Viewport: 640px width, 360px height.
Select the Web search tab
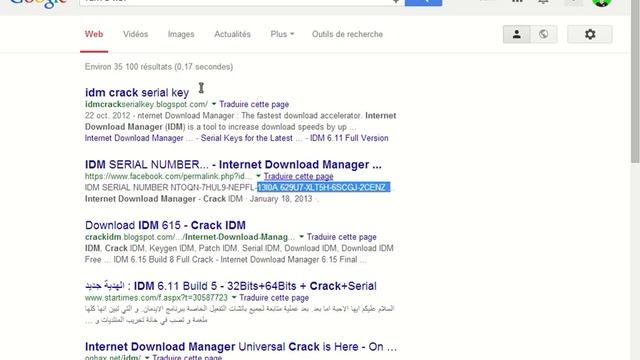click(94, 34)
